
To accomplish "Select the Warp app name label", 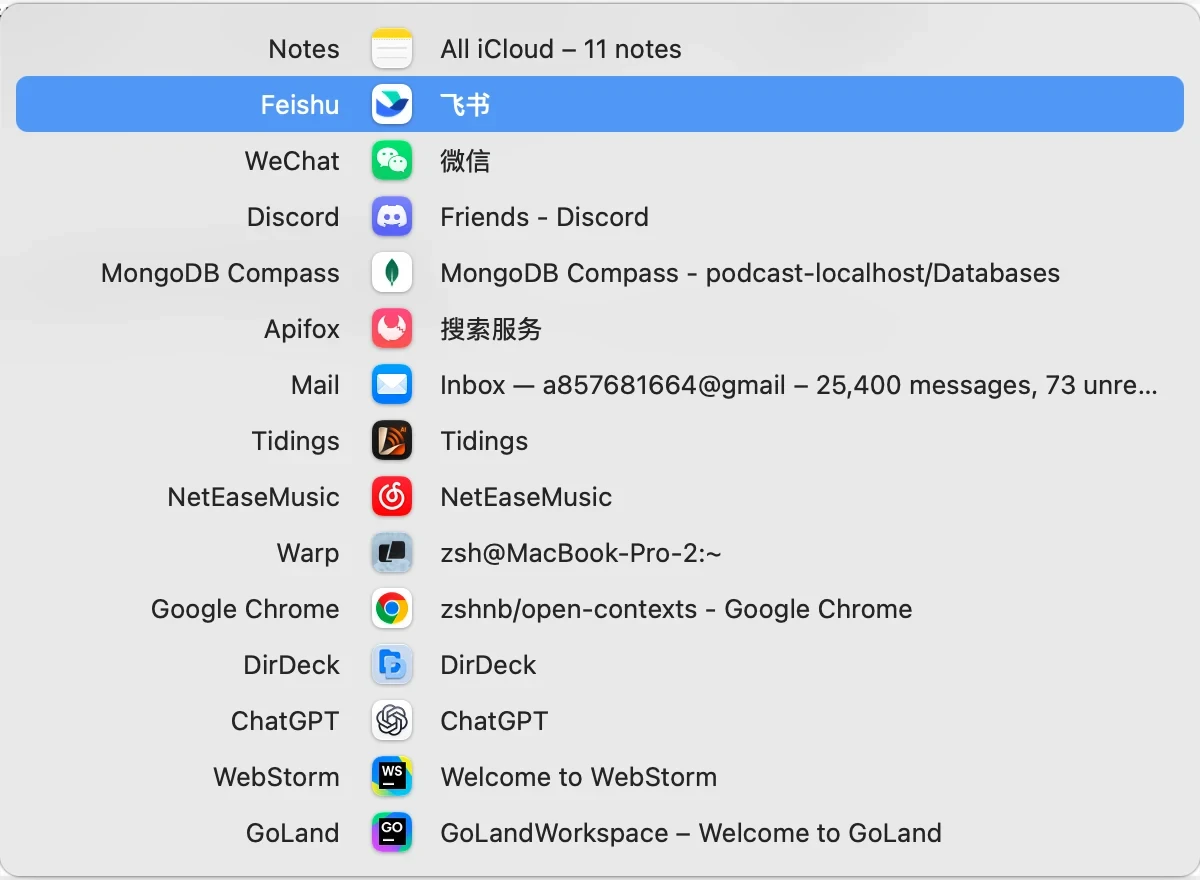I will coord(308,553).
